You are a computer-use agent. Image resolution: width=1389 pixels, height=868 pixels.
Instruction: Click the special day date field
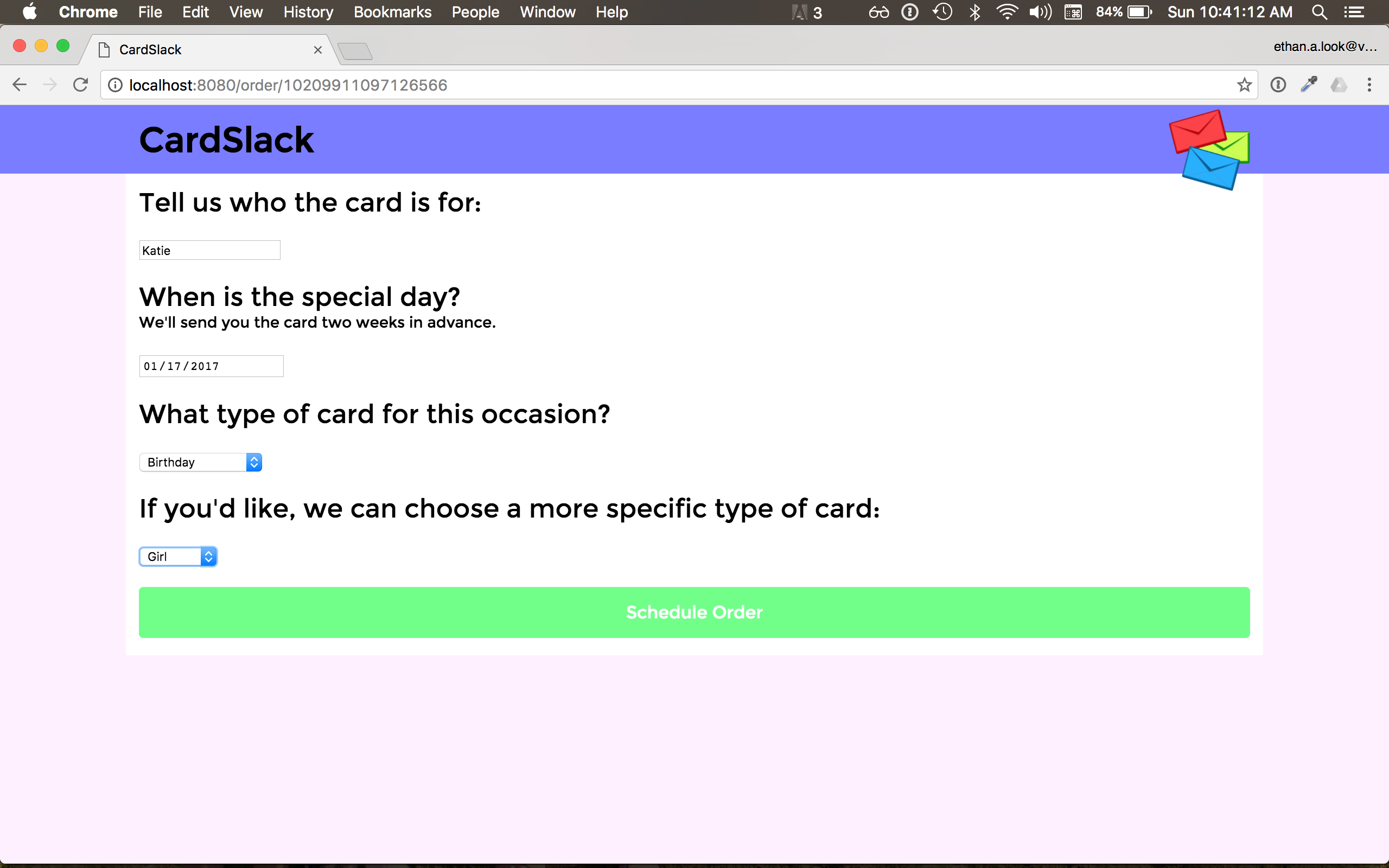(211, 366)
